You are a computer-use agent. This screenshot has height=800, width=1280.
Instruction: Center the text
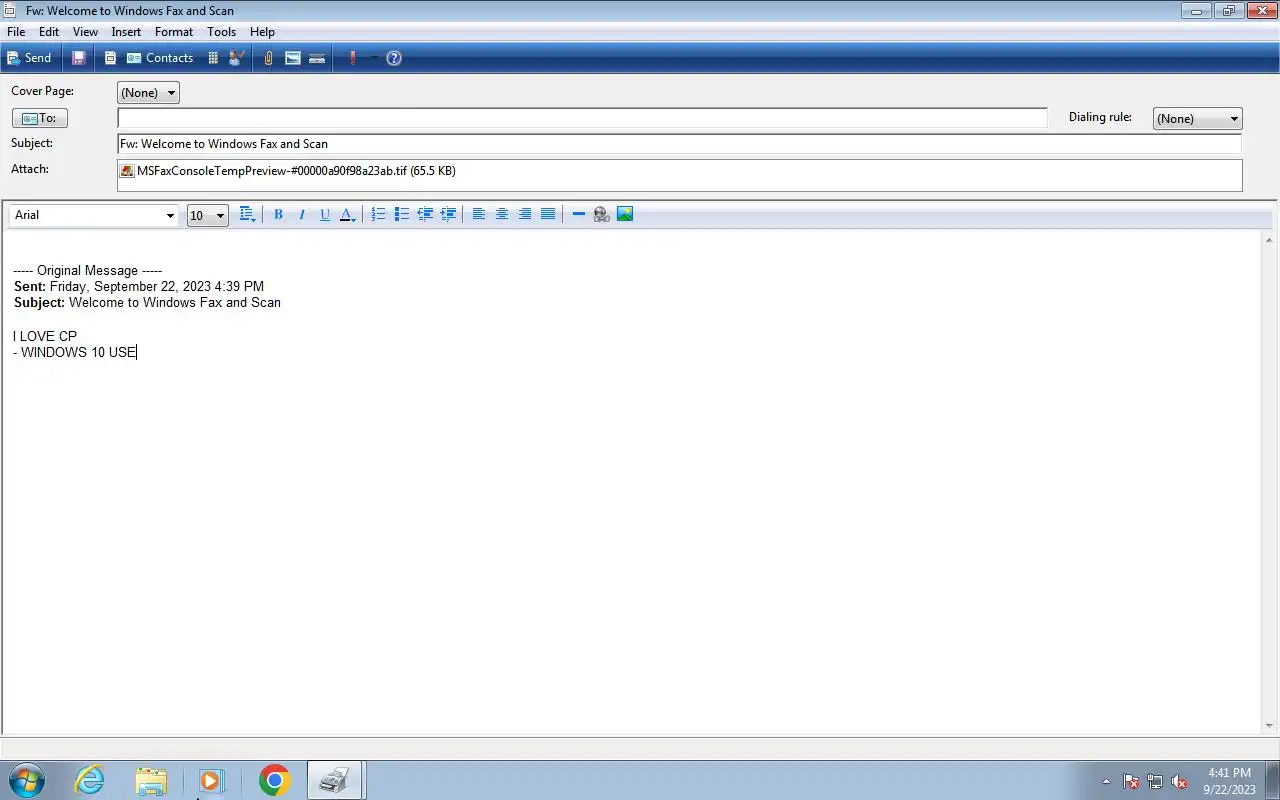[502, 214]
